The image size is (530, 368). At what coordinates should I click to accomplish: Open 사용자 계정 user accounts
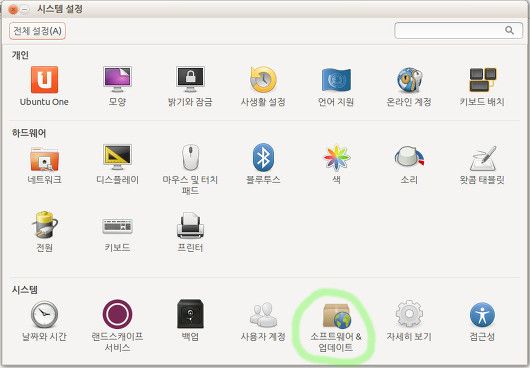pos(263,321)
